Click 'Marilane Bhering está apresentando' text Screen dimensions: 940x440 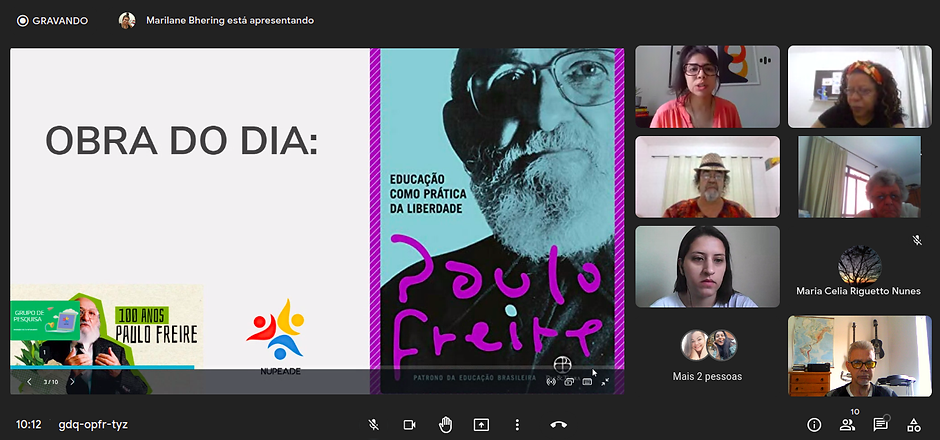click(230, 20)
